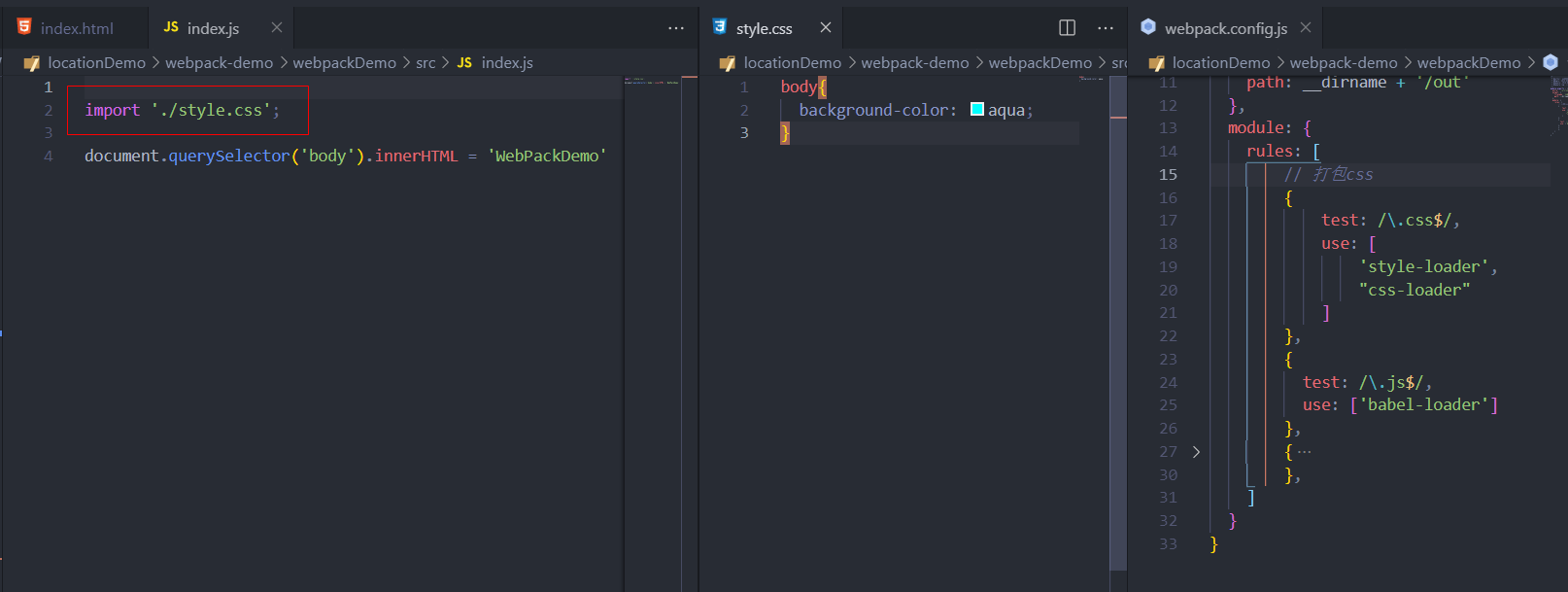Open the aqua color picker swatch
Screen dimensions: 1568x592
[977, 109]
